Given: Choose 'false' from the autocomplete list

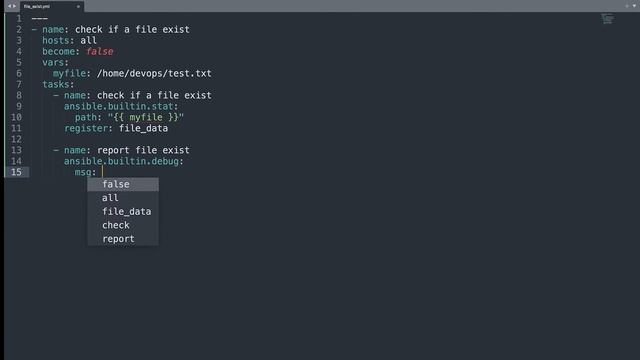Looking at the screenshot, I should [123, 184].
